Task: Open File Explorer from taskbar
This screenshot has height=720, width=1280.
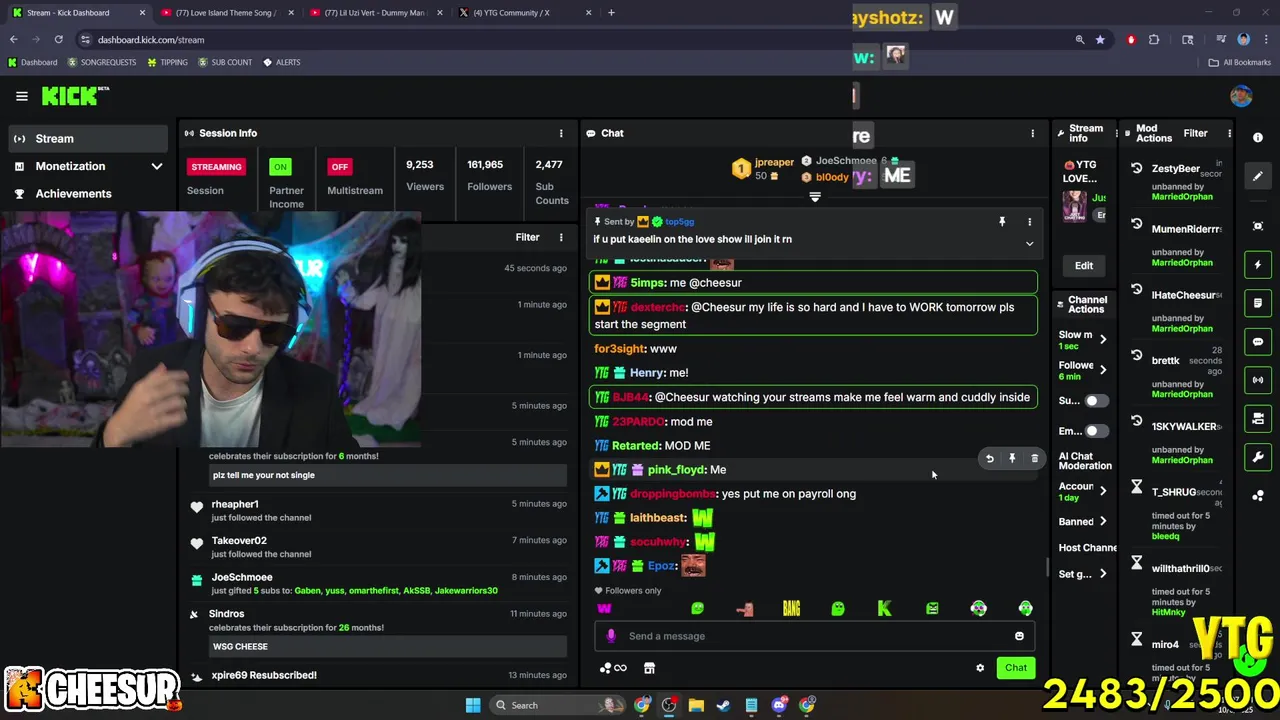Action: coord(696,705)
